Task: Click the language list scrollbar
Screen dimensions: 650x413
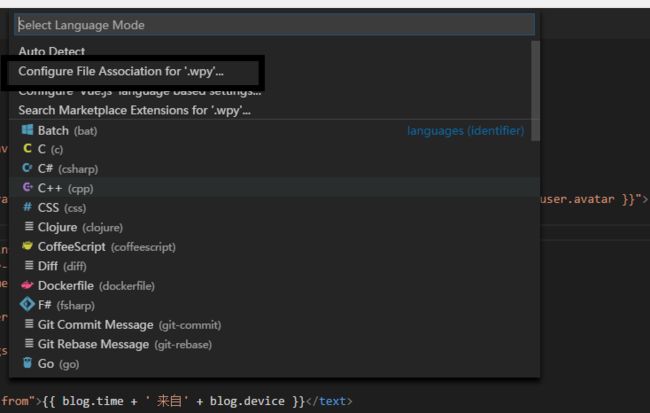Action: click(x=536, y=90)
